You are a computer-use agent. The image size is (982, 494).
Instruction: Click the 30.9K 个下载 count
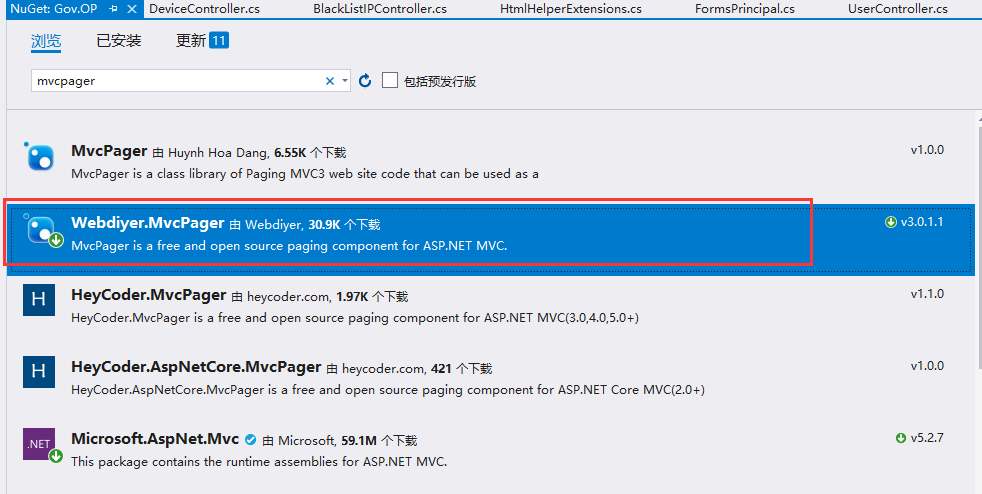point(344,225)
